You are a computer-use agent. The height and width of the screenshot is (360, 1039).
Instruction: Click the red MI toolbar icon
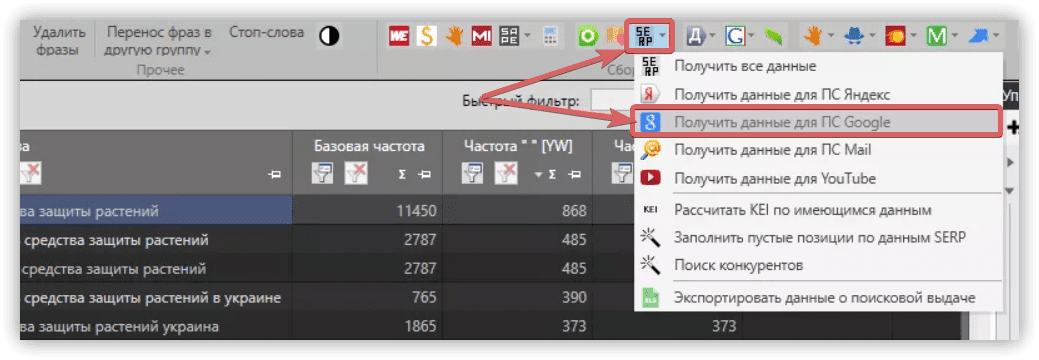[482, 36]
